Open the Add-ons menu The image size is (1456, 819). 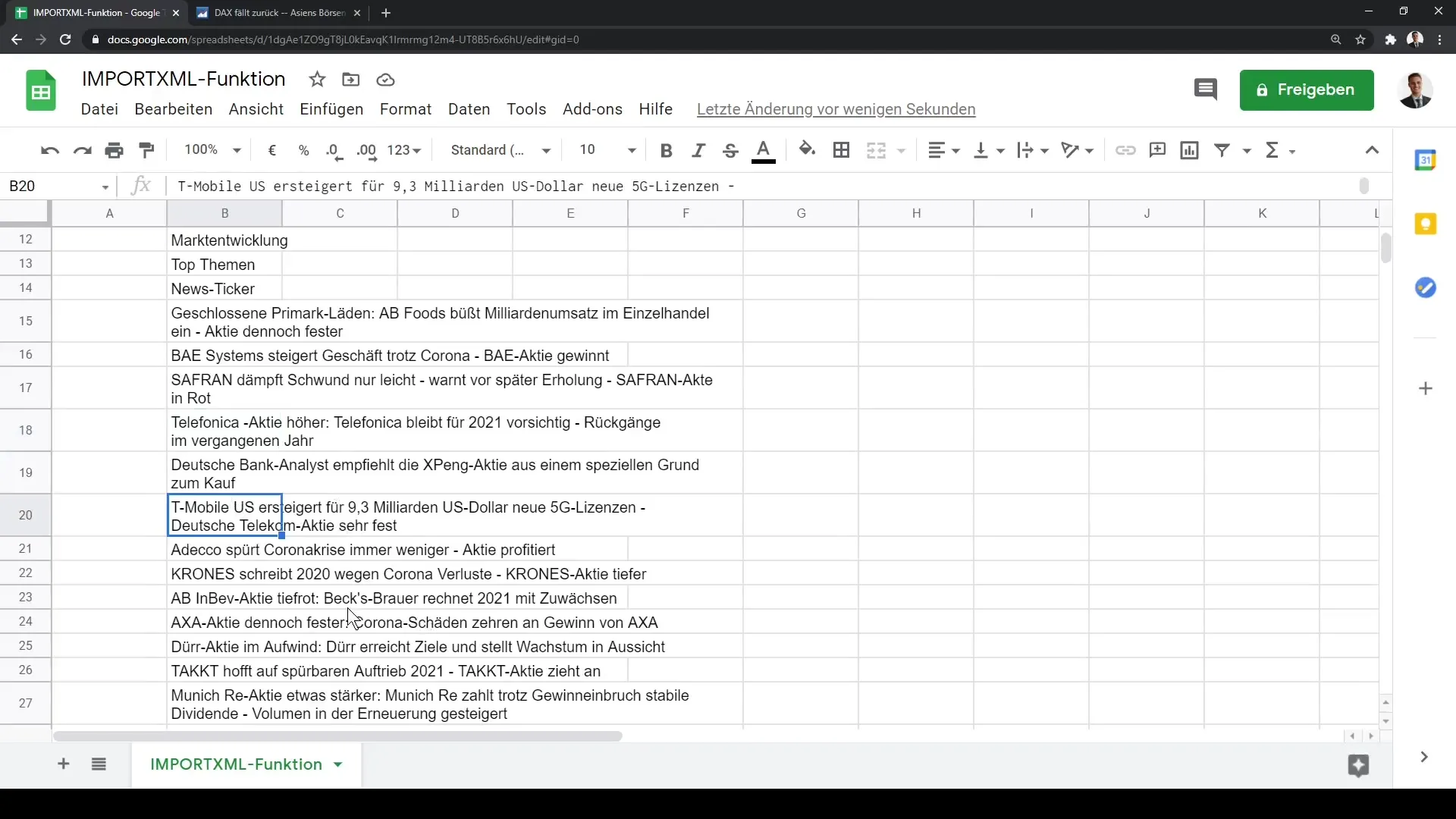tap(592, 109)
